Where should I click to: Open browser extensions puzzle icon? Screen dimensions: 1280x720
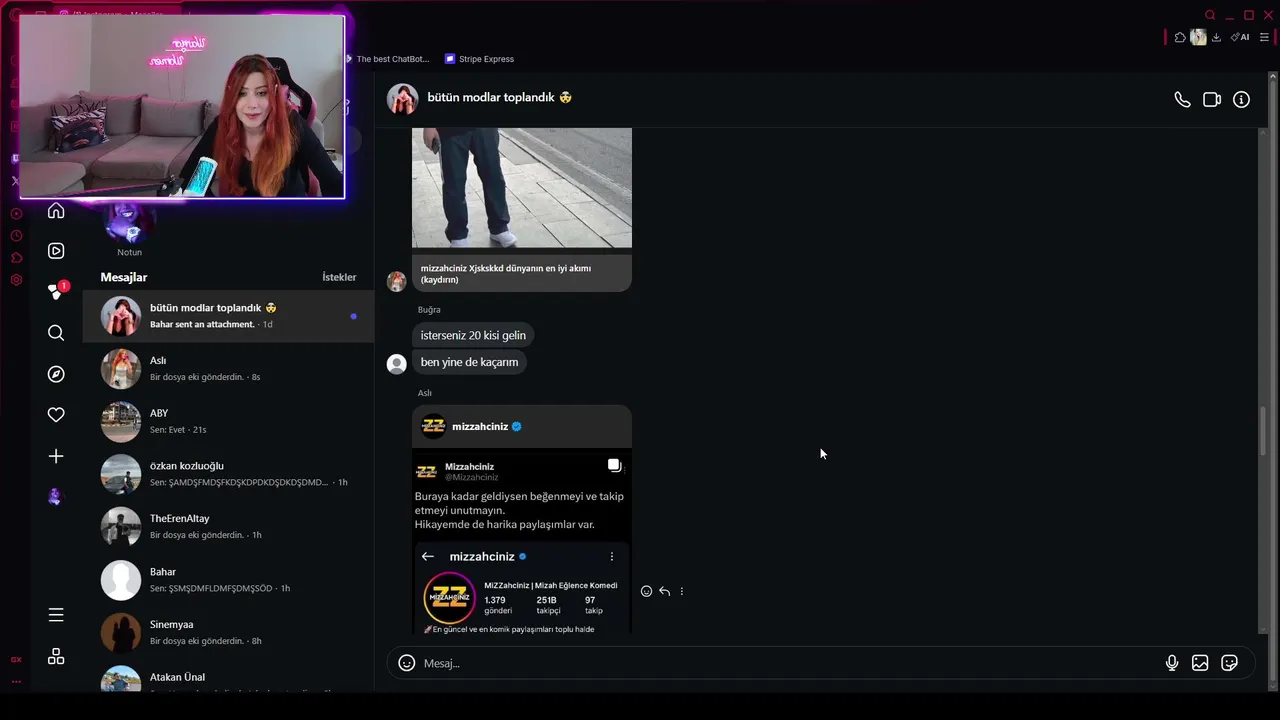(x=1180, y=37)
